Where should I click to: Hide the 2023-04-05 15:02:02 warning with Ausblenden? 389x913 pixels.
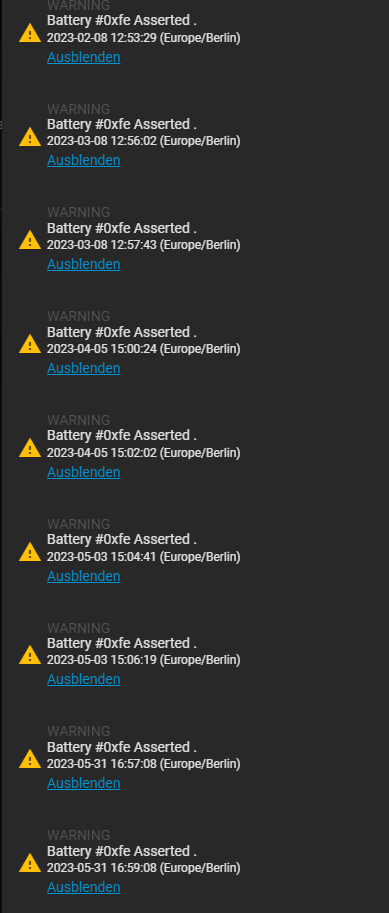pos(84,472)
